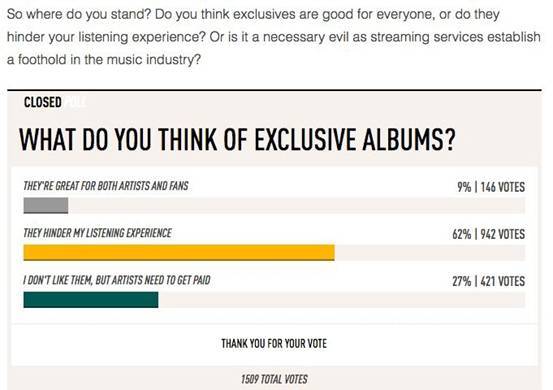553x390 pixels.
Task: Click the empty track of the first poll bar
Action: pos(297,206)
